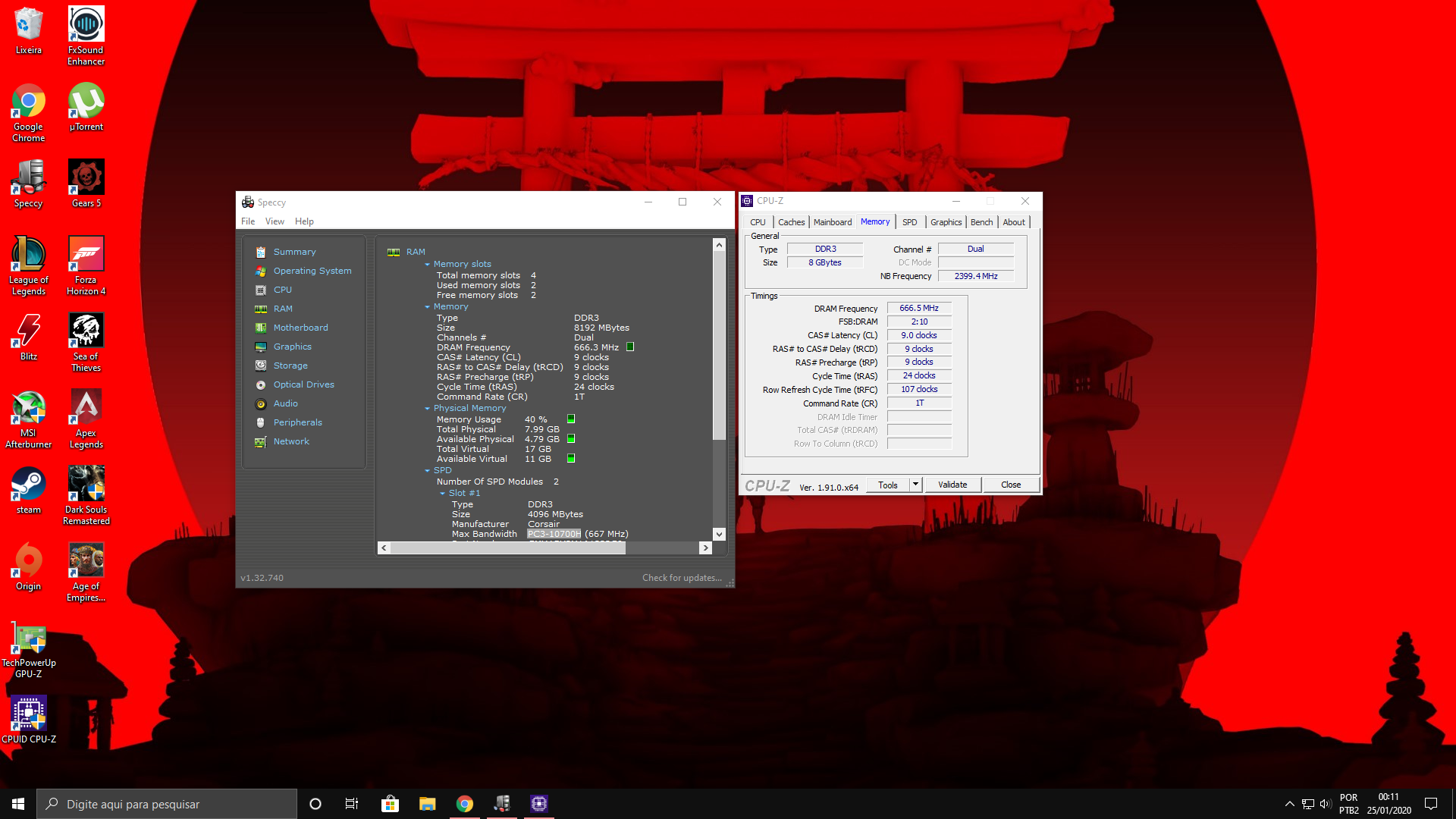Screen dimensions: 1456x819
Task: Select TechPowerUp GPU-Z desktop shortcut
Action: pos(29,649)
